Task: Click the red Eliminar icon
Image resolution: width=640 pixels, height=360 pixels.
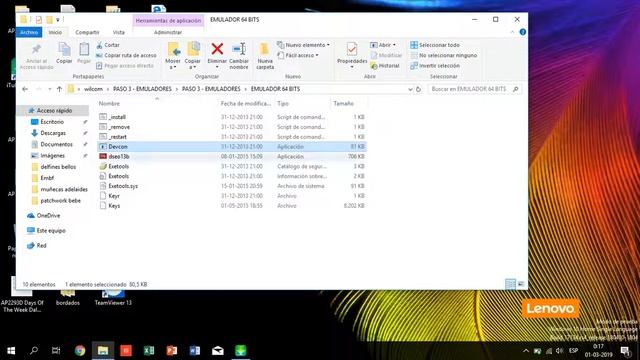Action: point(217,49)
